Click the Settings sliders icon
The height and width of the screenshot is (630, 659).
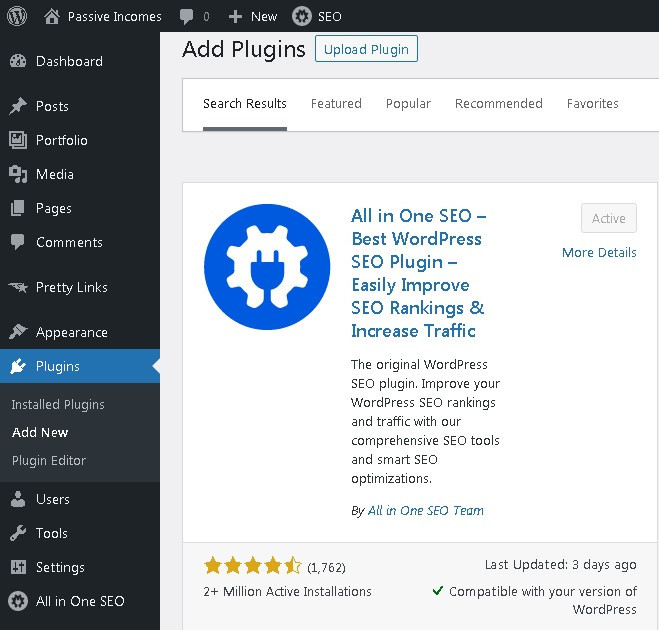18,567
